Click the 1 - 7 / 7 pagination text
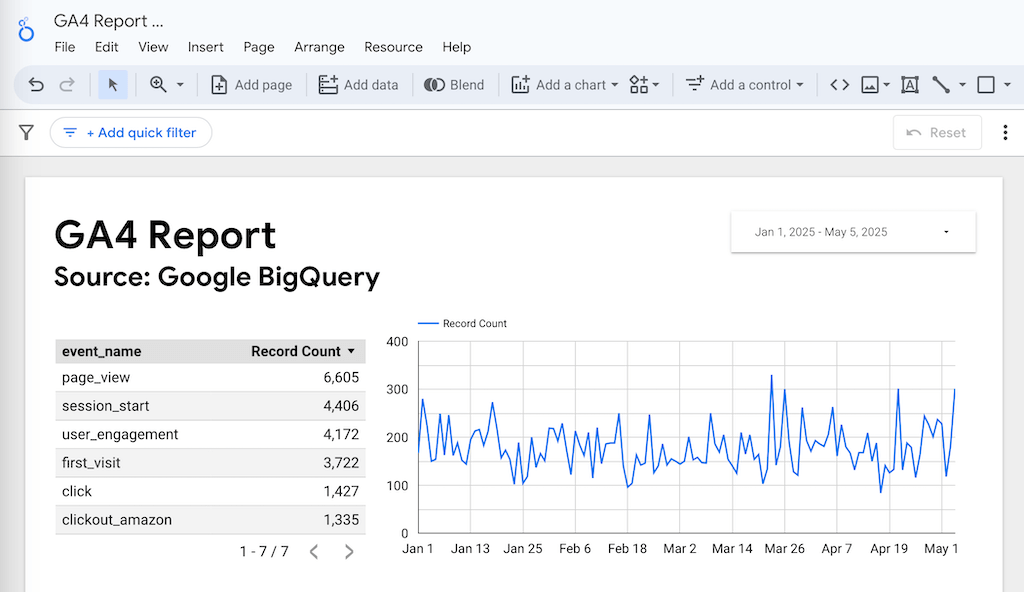Viewport: 1024px width, 592px height. coord(264,552)
